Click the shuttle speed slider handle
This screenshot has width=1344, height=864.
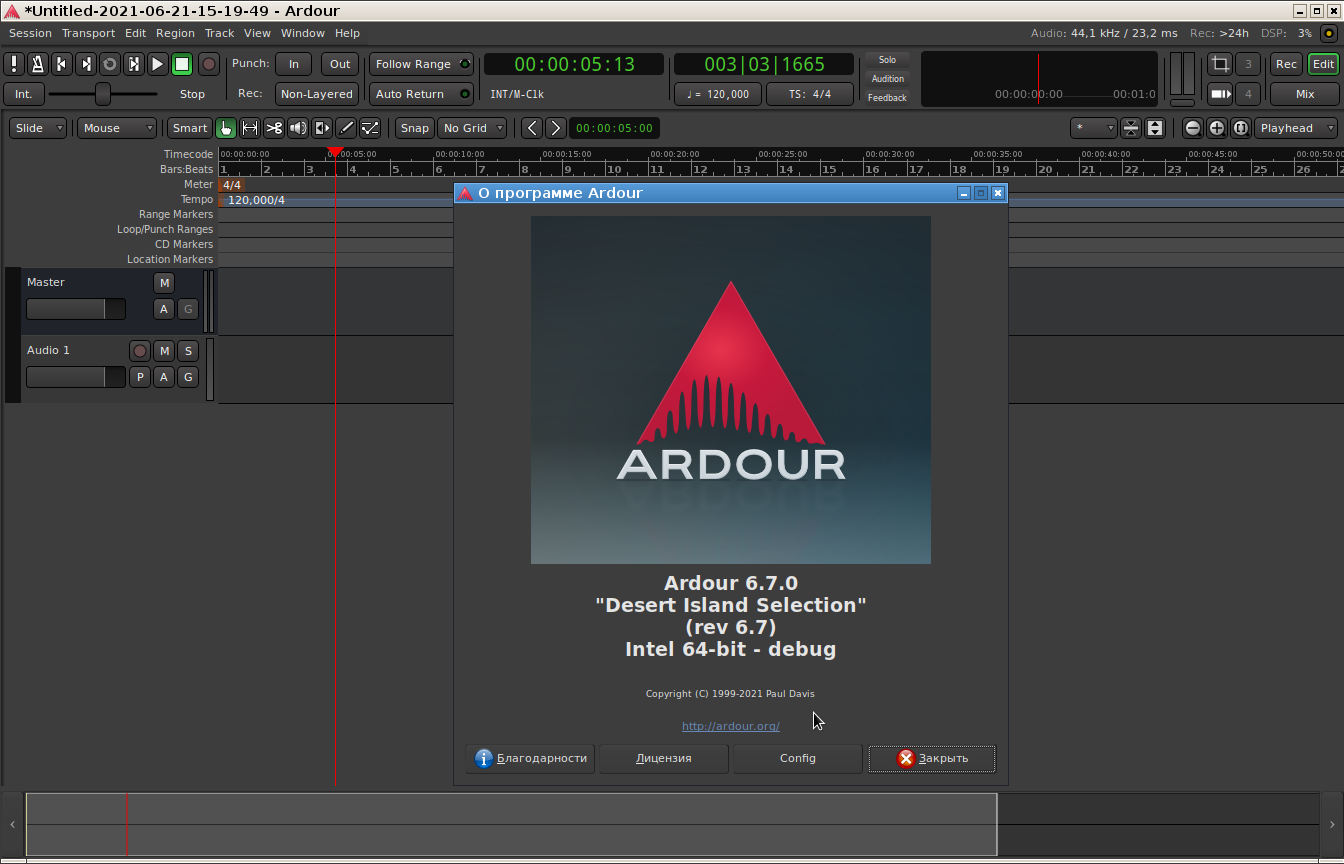(103, 94)
